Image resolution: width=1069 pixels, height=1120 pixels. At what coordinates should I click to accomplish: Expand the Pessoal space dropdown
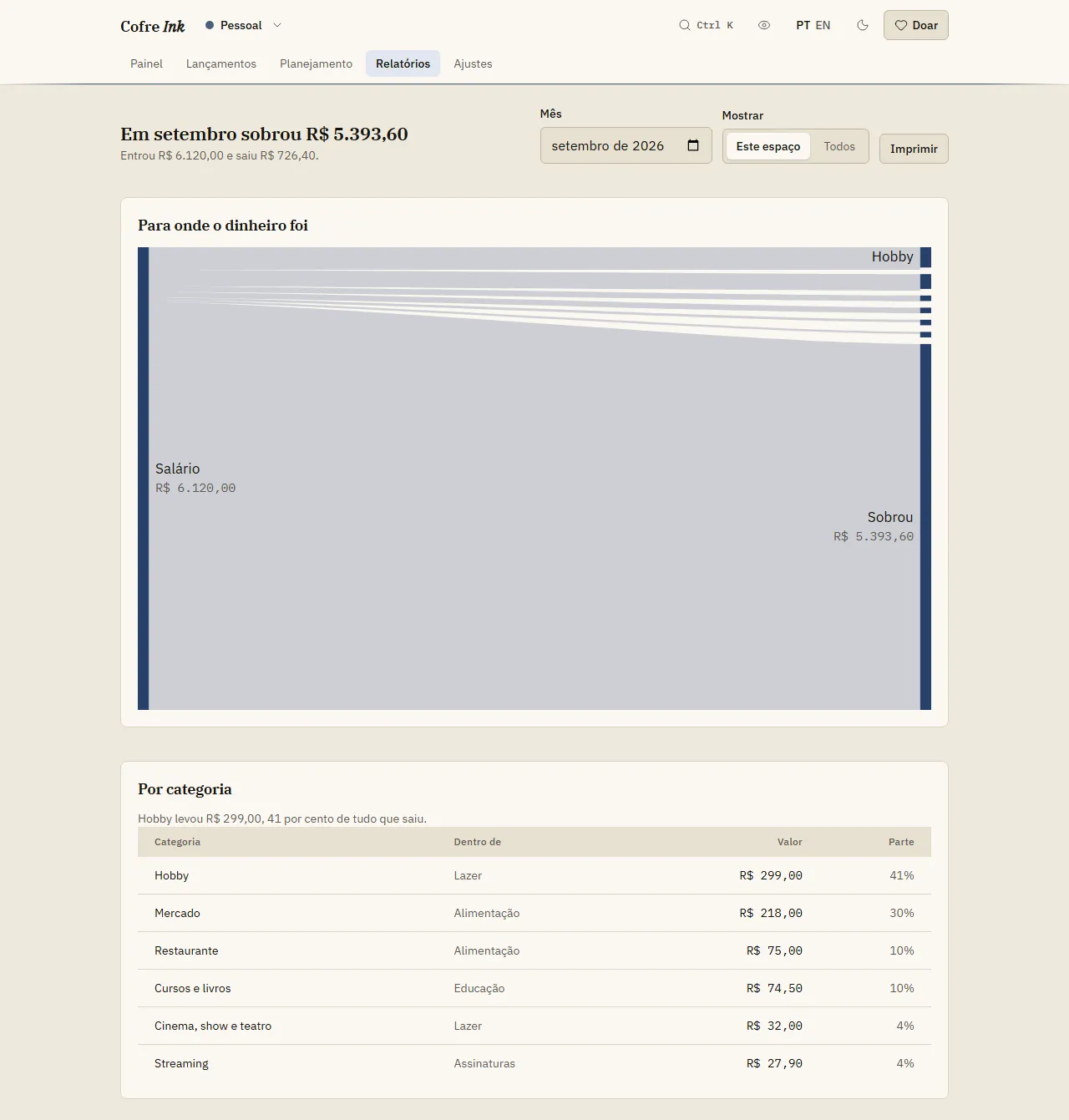tap(243, 25)
